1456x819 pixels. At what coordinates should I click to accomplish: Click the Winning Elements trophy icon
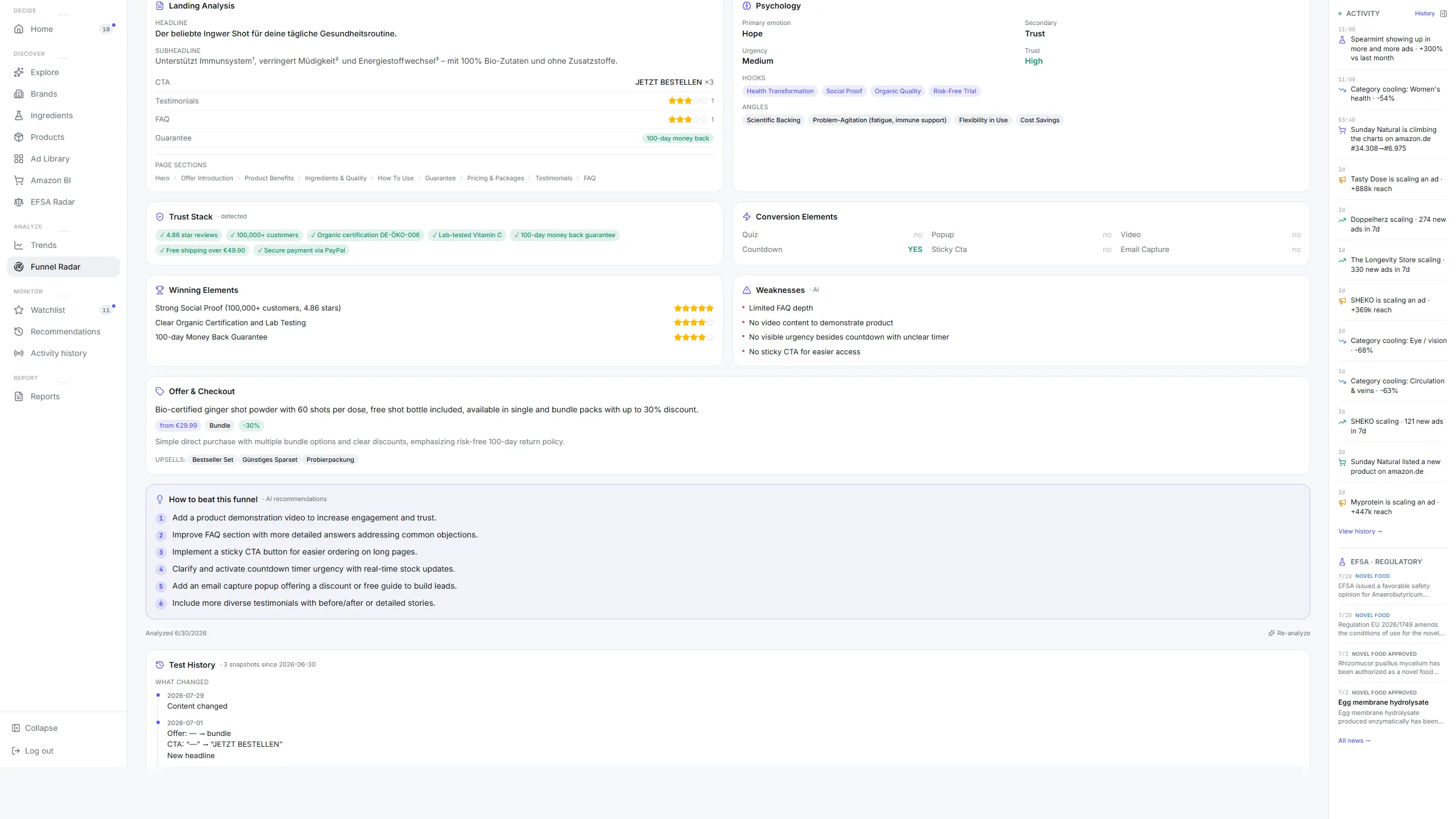[x=160, y=290]
